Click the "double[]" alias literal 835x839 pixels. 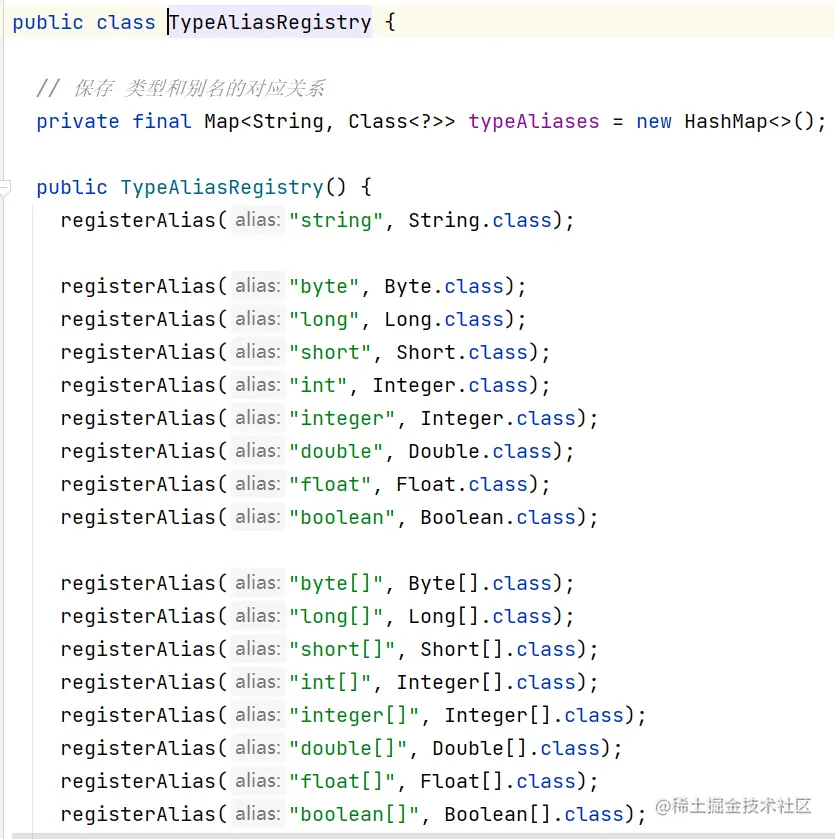pos(348,749)
